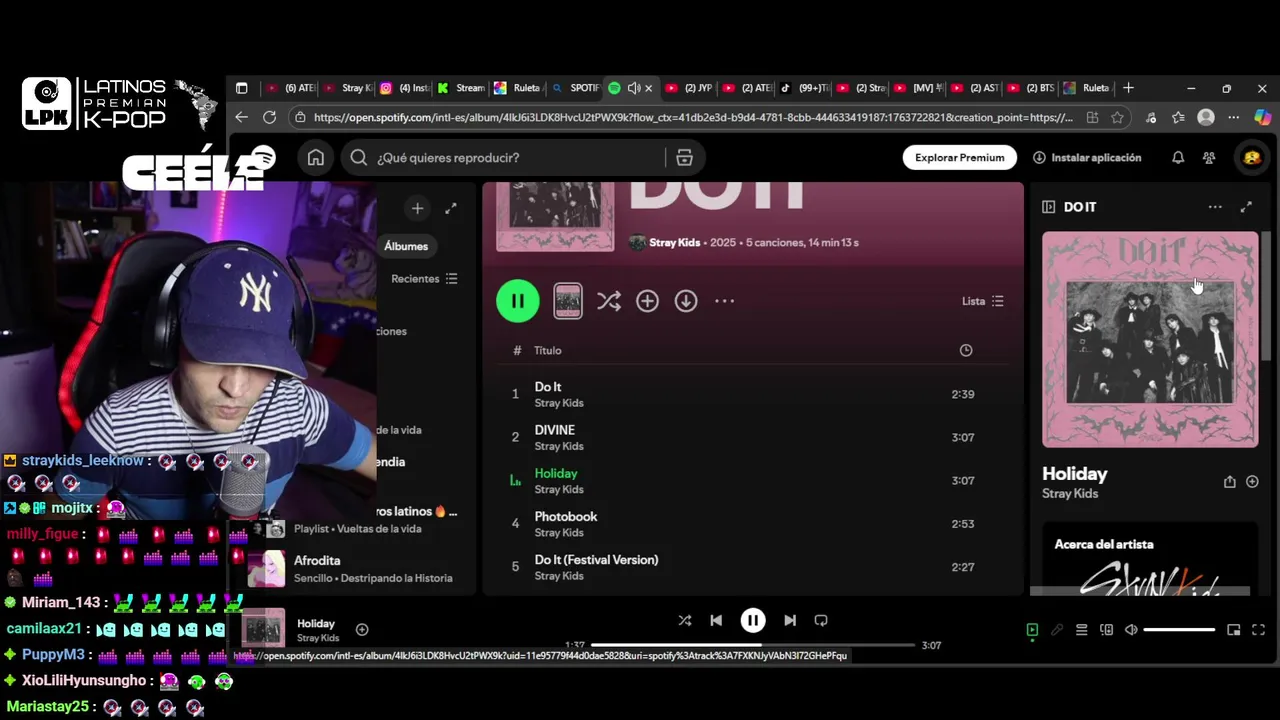The height and width of the screenshot is (720, 1280).
Task: Skip to the previous track
Action: coord(716,620)
